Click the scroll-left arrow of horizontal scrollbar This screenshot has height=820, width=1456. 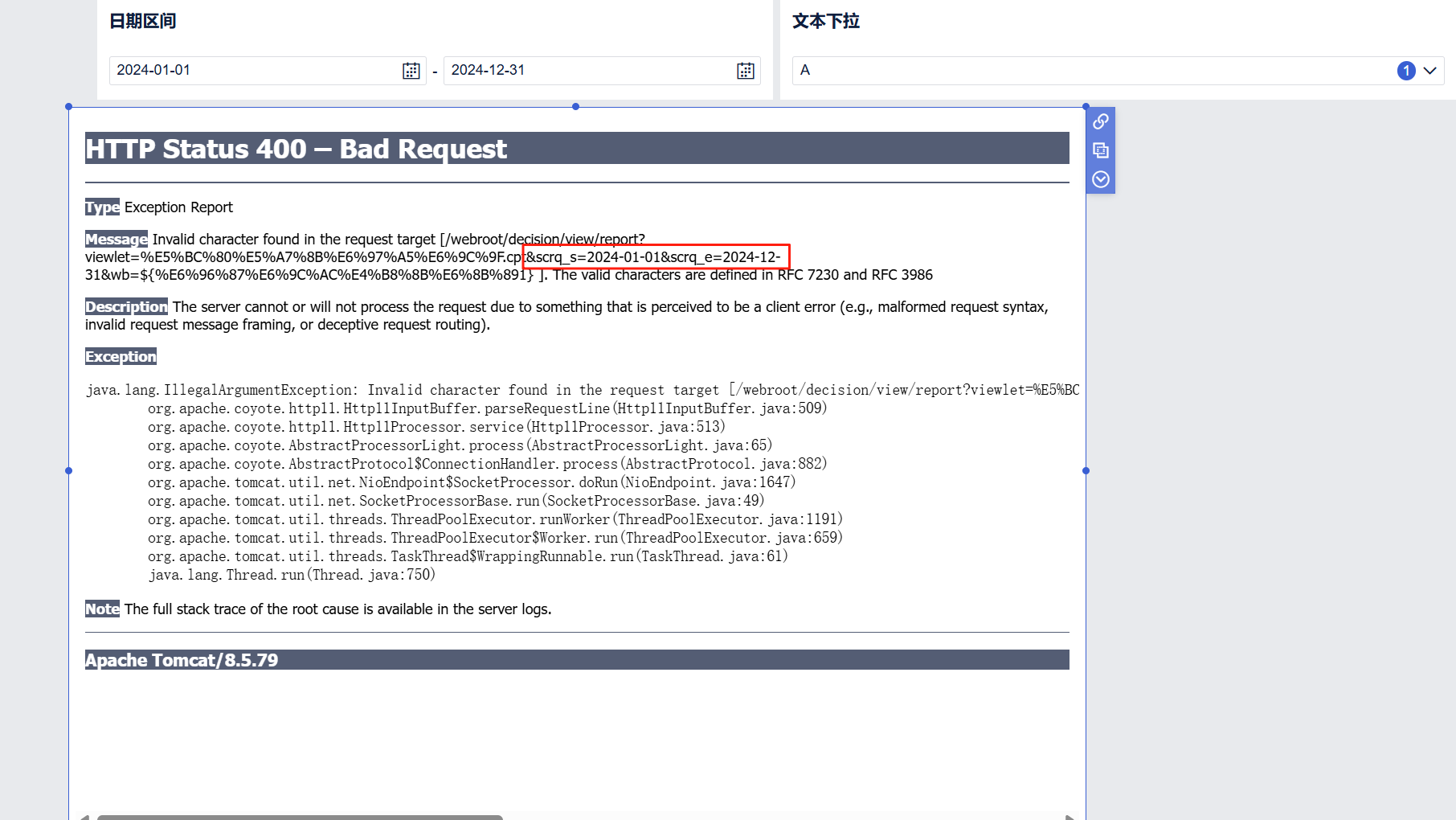[84, 817]
